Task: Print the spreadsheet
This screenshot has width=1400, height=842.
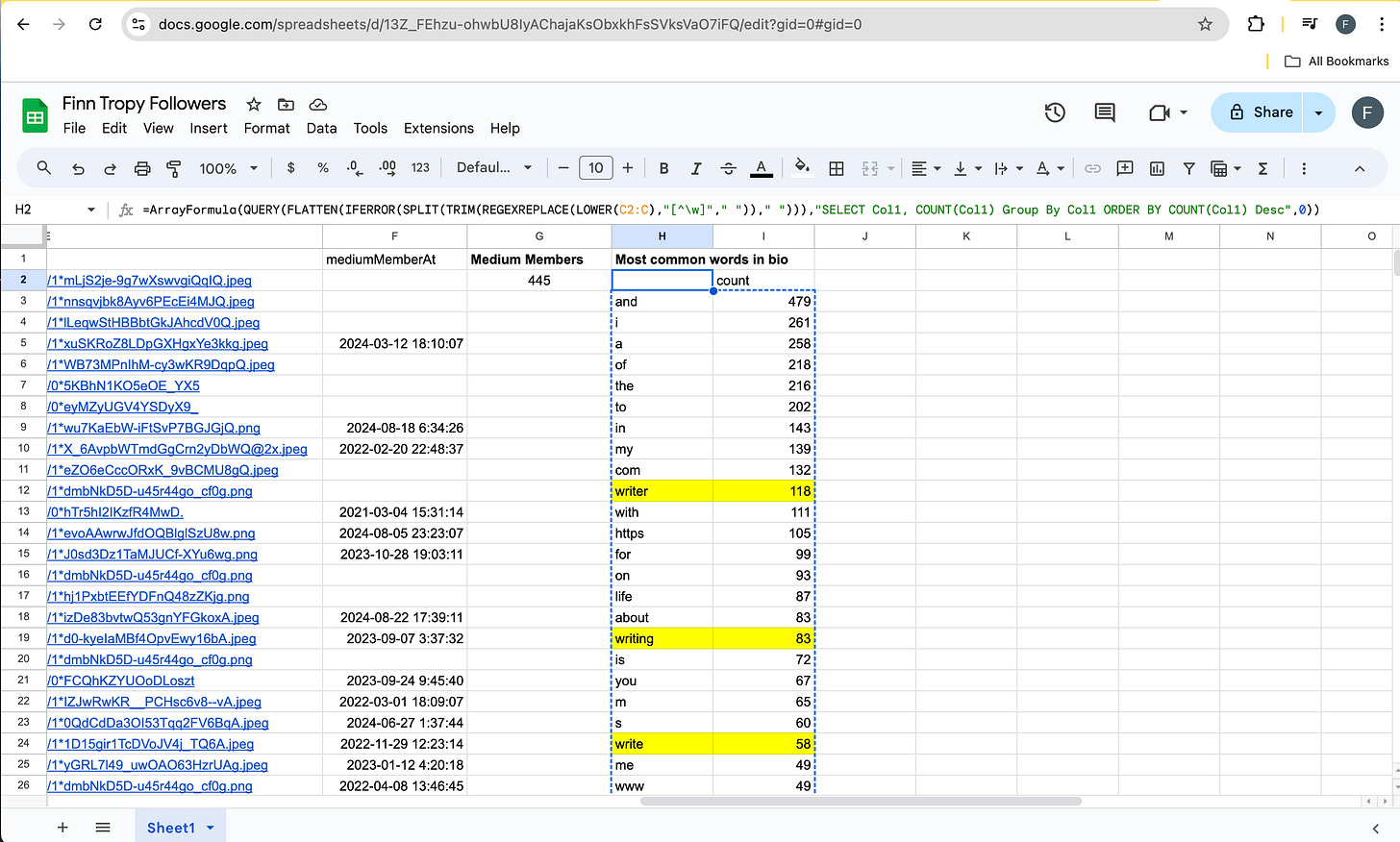Action: [x=142, y=168]
